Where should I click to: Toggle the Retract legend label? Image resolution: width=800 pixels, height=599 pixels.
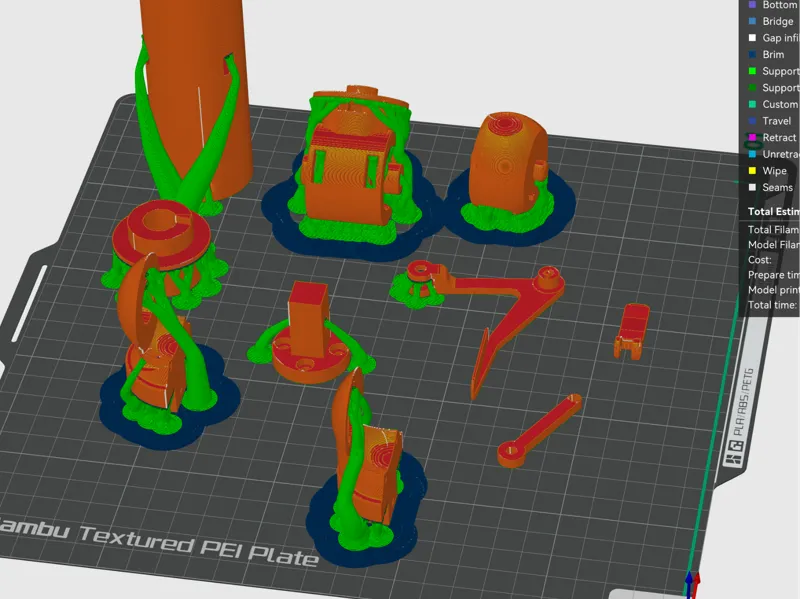pos(779,138)
